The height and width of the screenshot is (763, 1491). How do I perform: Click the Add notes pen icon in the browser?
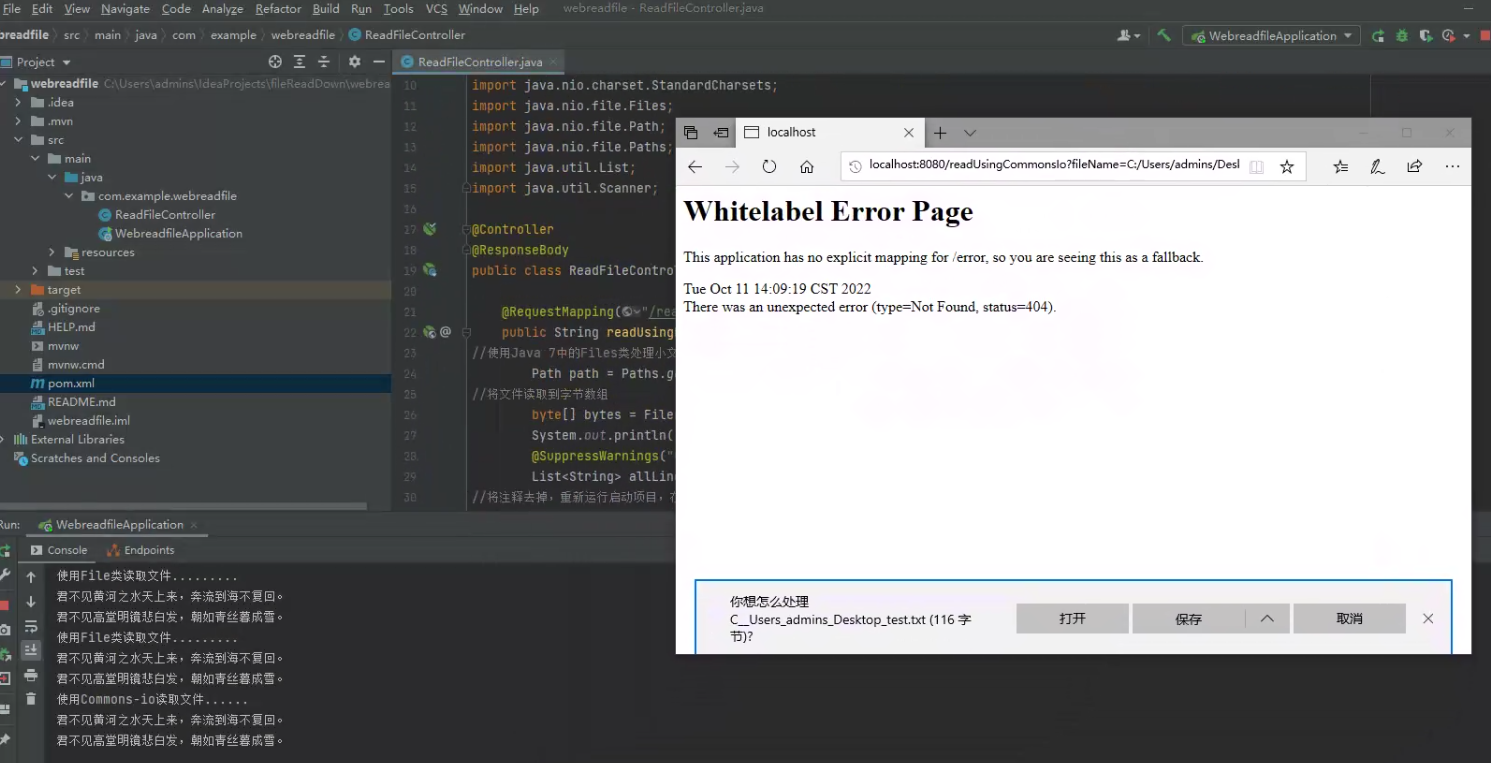click(1377, 167)
